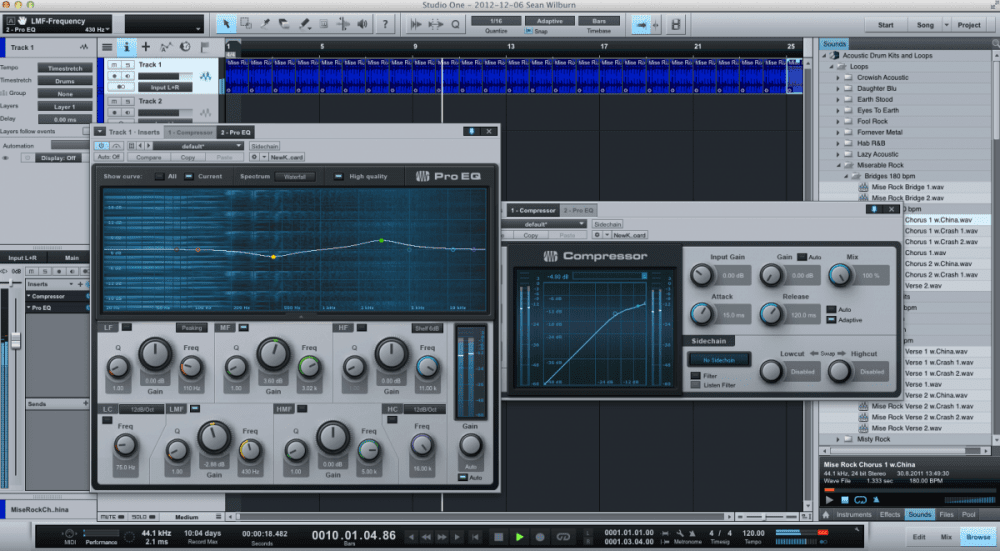
Task: Pin the Compressor plugin window
Action: [876, 210]
